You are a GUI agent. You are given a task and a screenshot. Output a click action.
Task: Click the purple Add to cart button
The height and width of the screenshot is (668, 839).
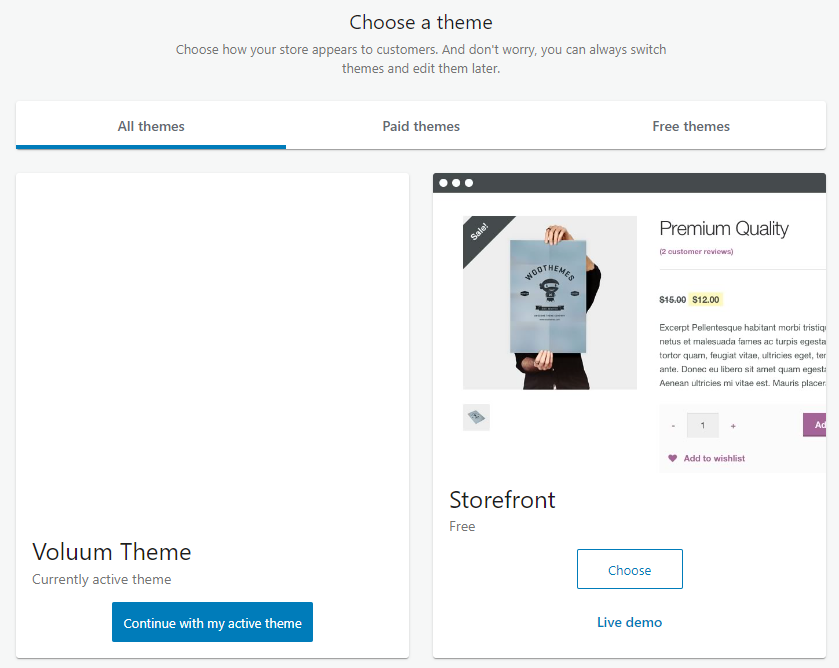tap(819, 425)
